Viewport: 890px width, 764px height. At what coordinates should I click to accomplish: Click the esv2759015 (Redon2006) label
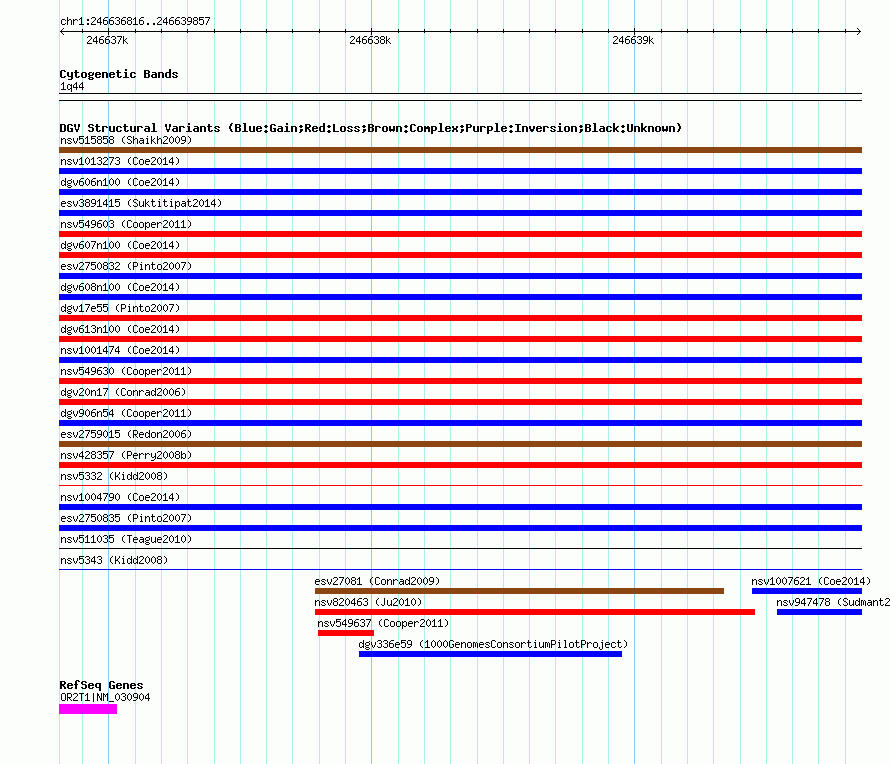(126, 434)
